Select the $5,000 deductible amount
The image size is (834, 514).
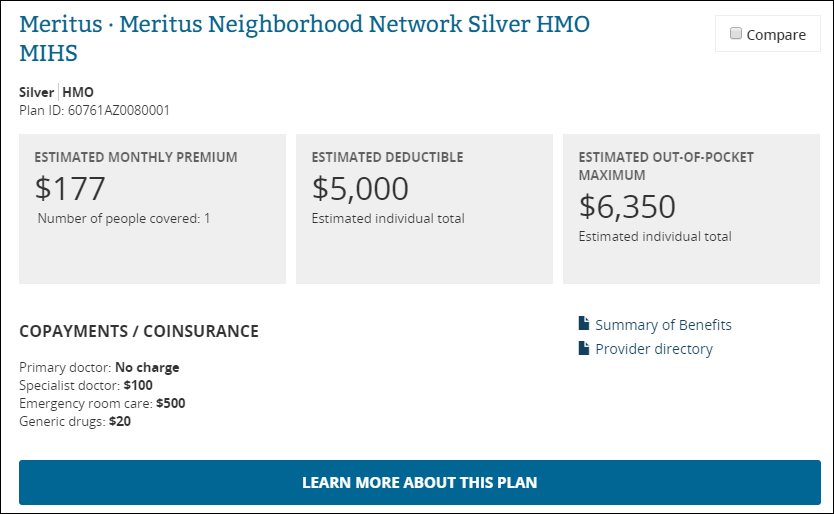360,189
